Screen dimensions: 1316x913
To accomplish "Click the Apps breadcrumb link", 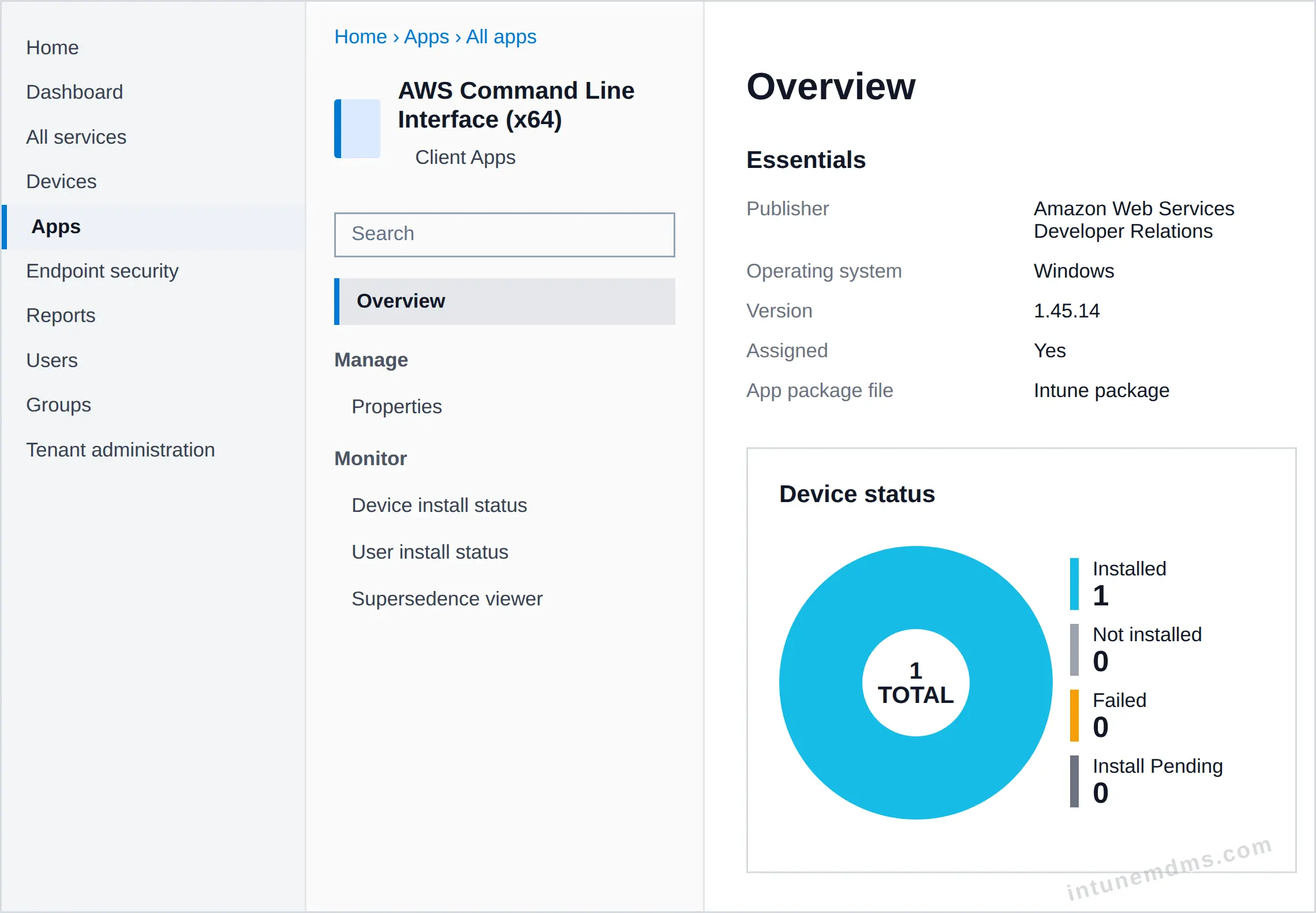I will (426, 36).
